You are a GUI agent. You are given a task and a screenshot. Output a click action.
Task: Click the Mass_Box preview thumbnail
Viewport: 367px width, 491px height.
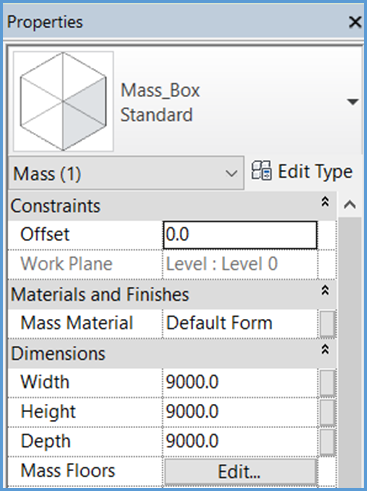point(63,101)
